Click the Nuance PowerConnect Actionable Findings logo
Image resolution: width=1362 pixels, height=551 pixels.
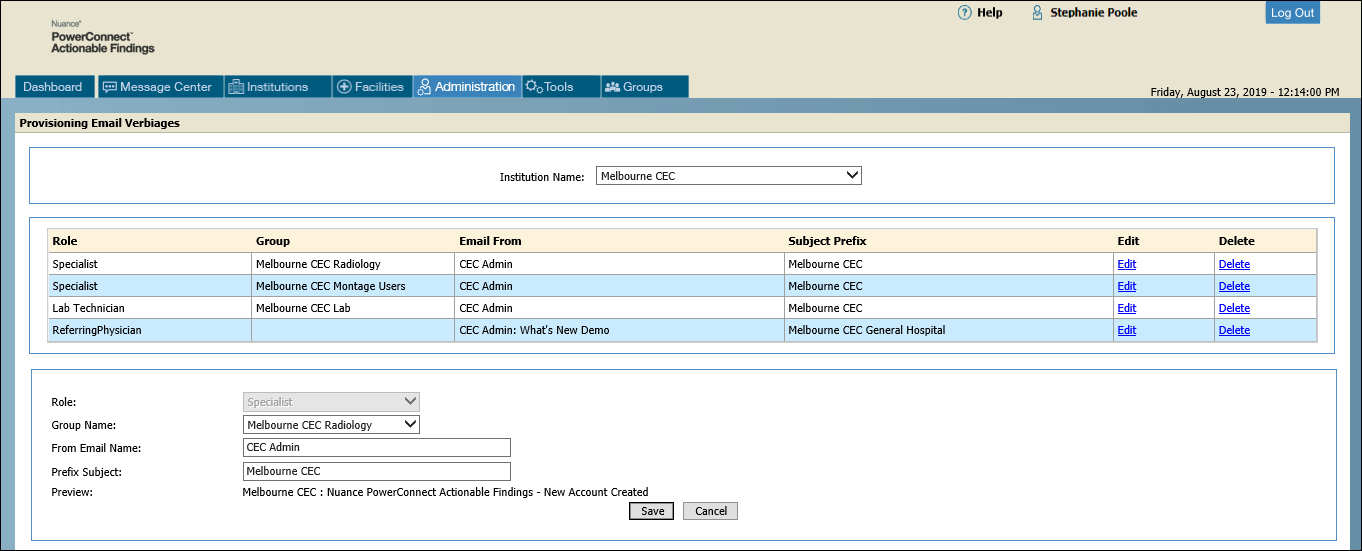pyautogui.click(x=102, y=36)
